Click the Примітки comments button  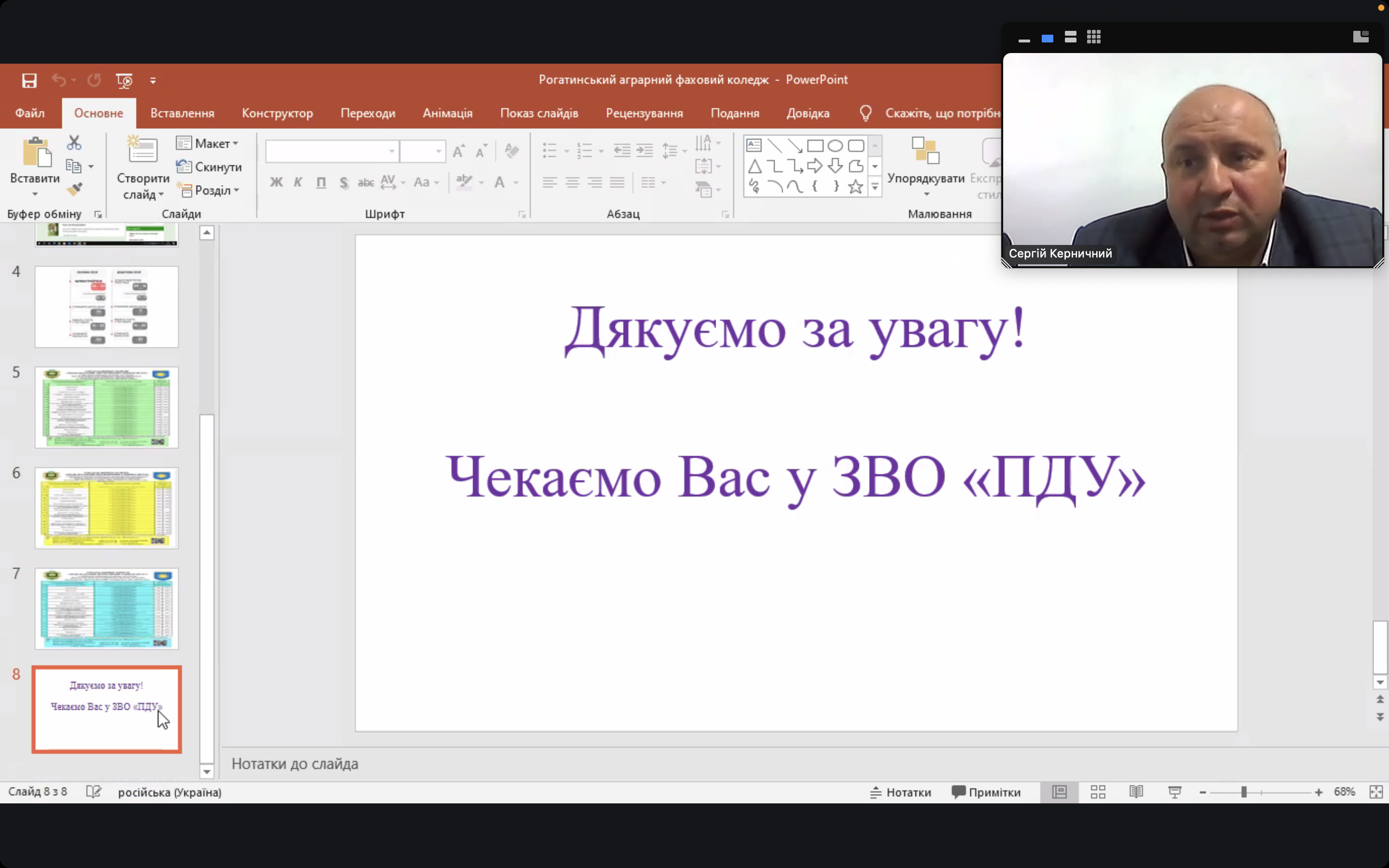(x=986, y=792)
